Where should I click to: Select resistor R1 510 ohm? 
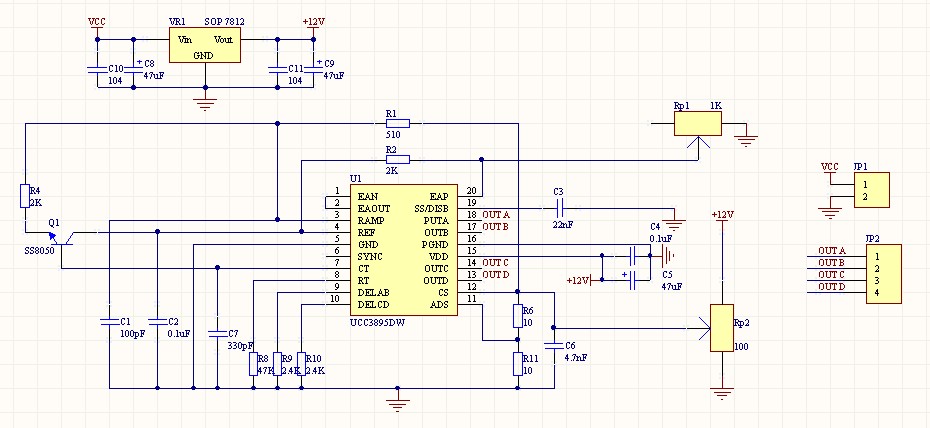(x=397, y=123)
